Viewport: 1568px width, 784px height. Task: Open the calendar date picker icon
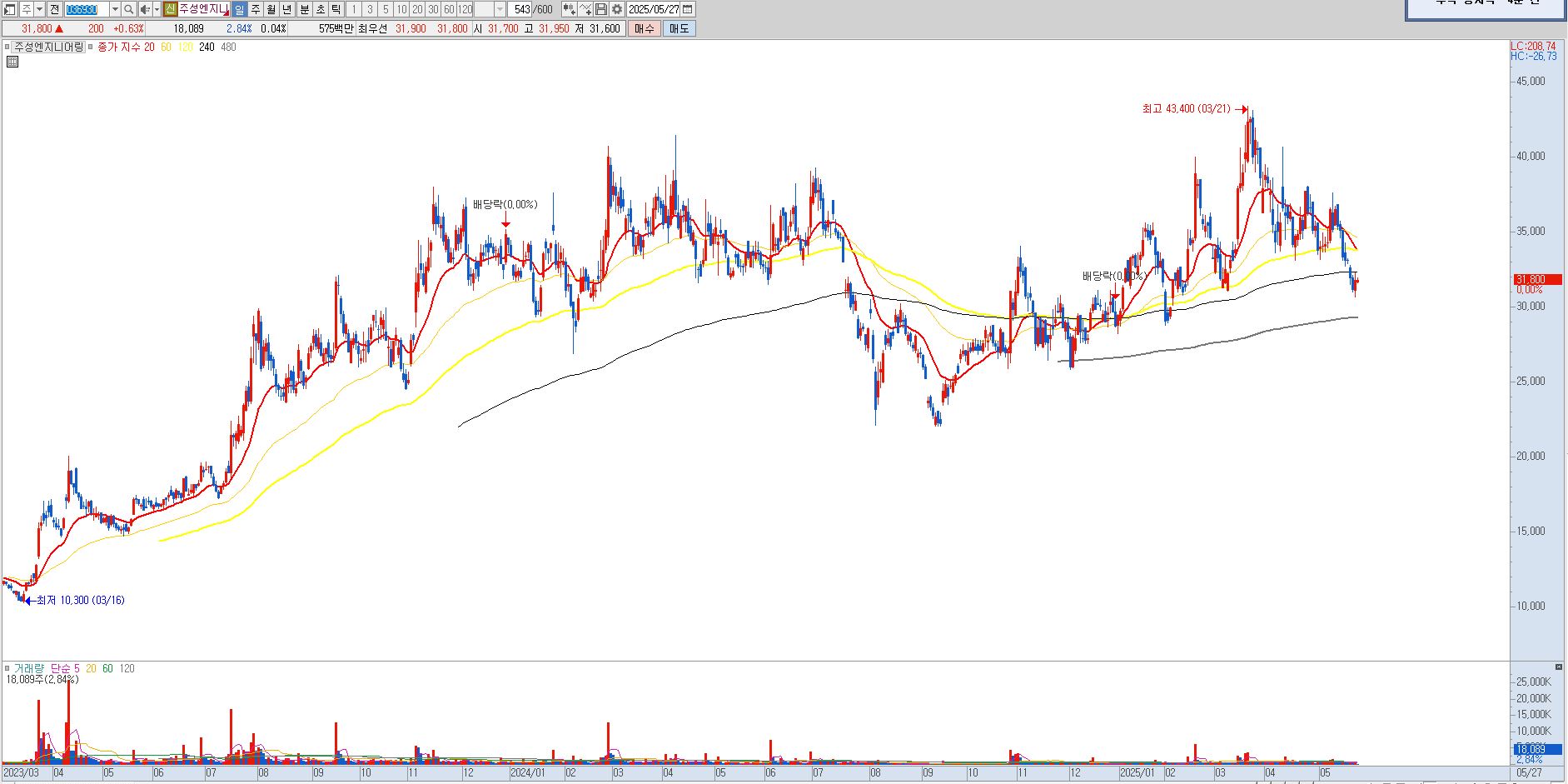pos(687,9)
